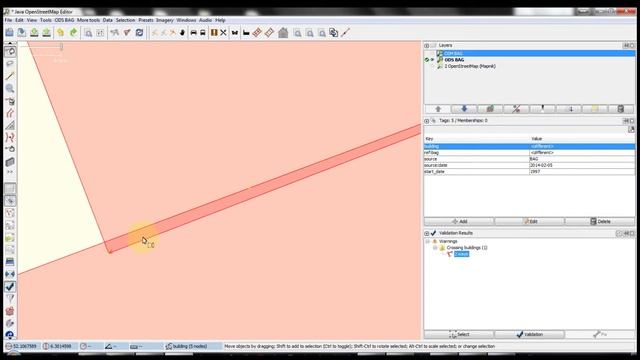640x360 pixels.
Task: Collapse the Tags/Memberships panel header arrow
Action: 427,121
